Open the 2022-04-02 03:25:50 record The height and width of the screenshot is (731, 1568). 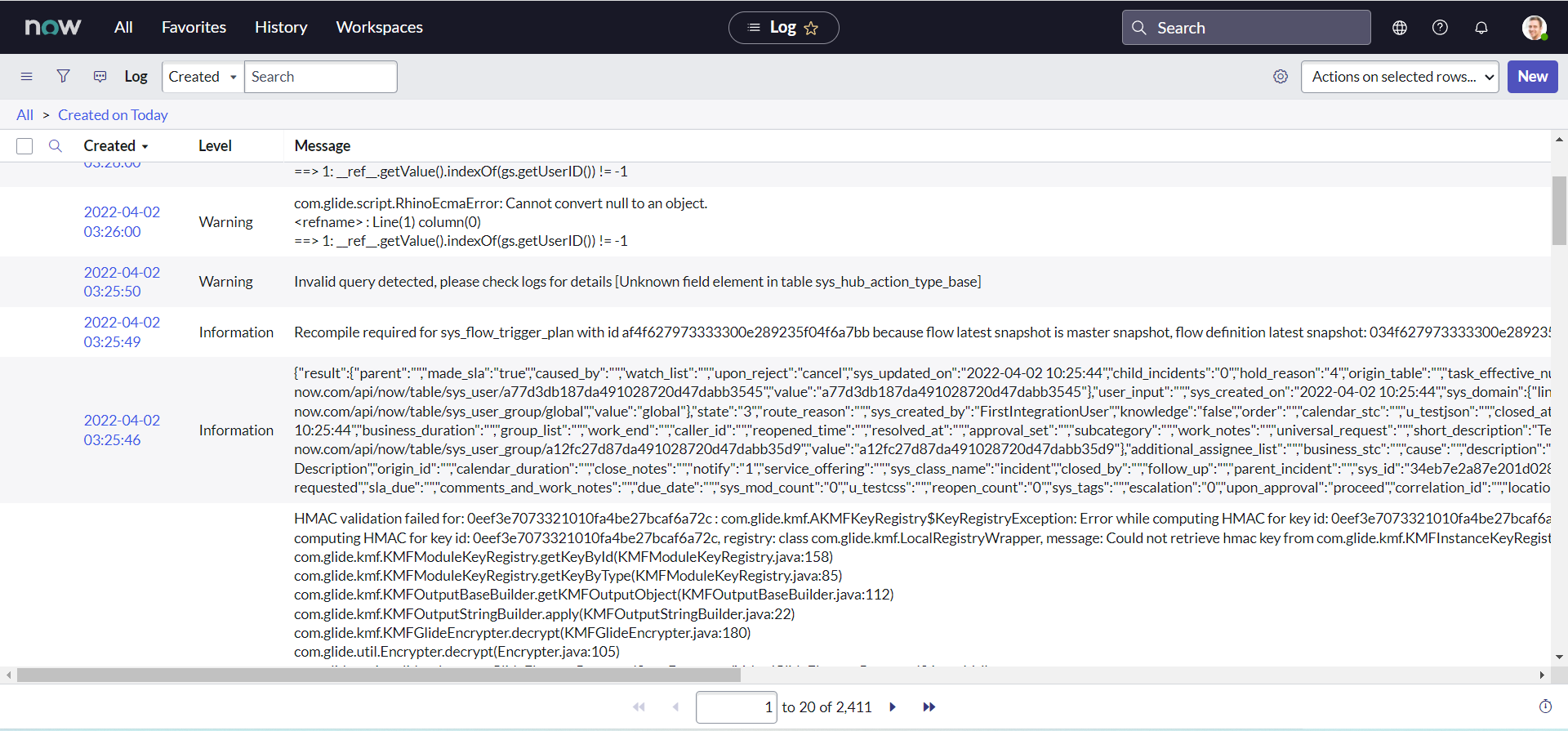[122, 282]
